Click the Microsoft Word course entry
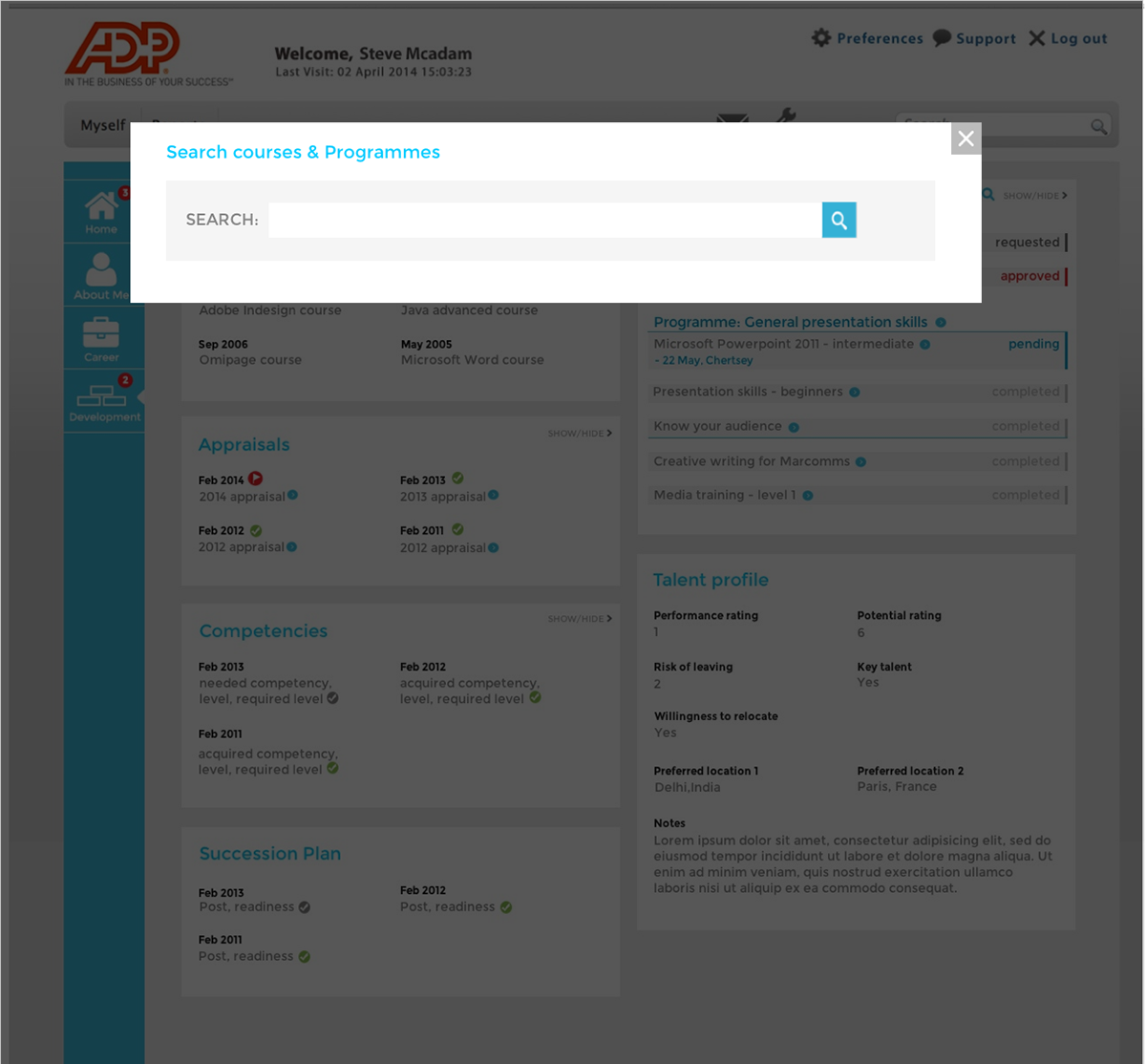1146x1064 pixels. pos(472,360)
